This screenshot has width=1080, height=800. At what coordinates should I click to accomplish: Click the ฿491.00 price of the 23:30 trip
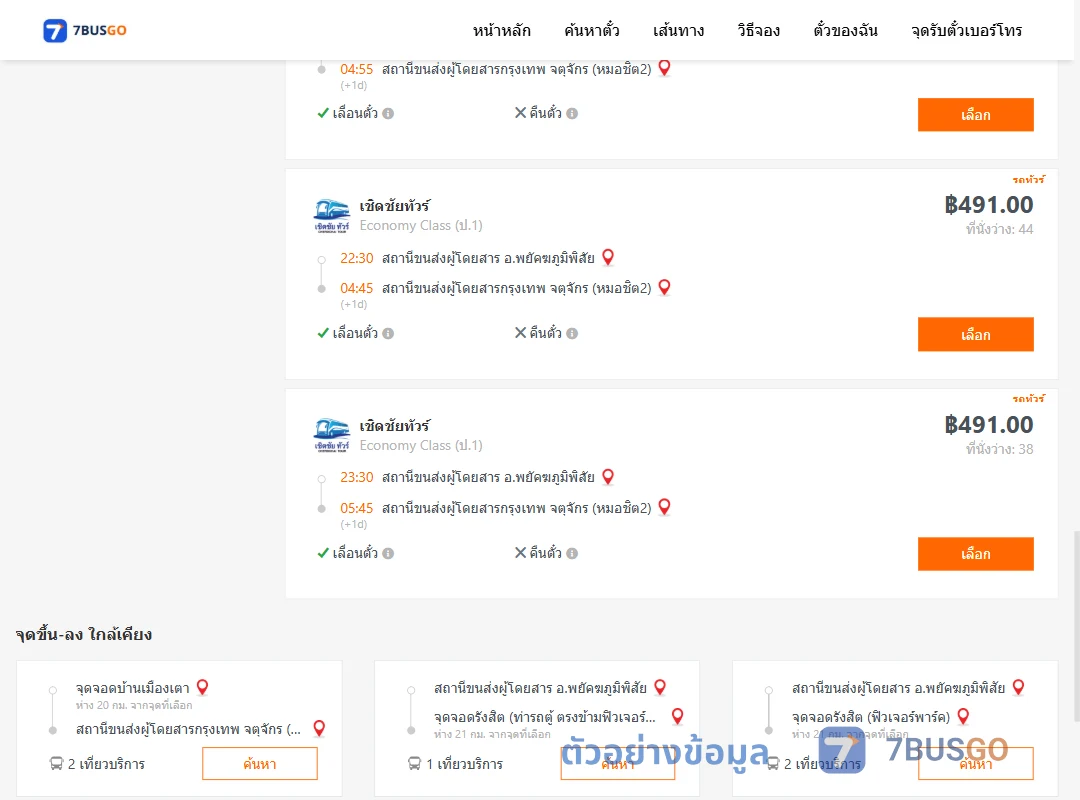[988, 424]
